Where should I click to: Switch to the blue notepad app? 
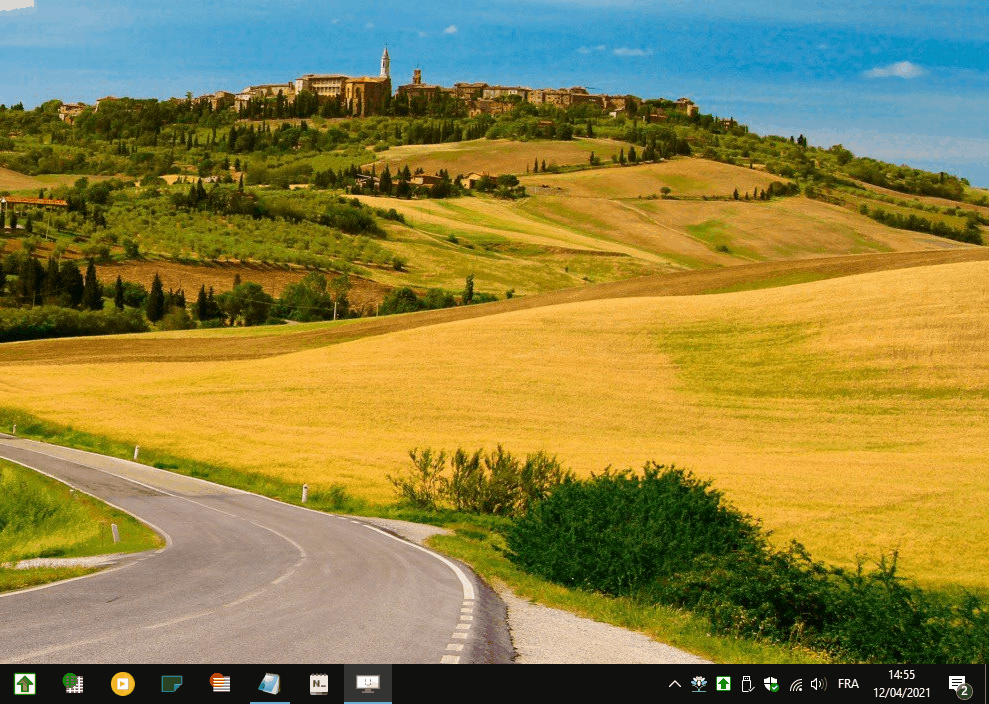[x=269, y=684]
